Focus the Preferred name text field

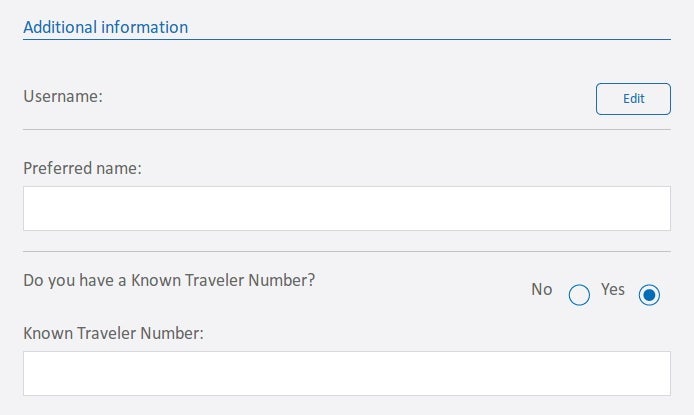[346, 208]
